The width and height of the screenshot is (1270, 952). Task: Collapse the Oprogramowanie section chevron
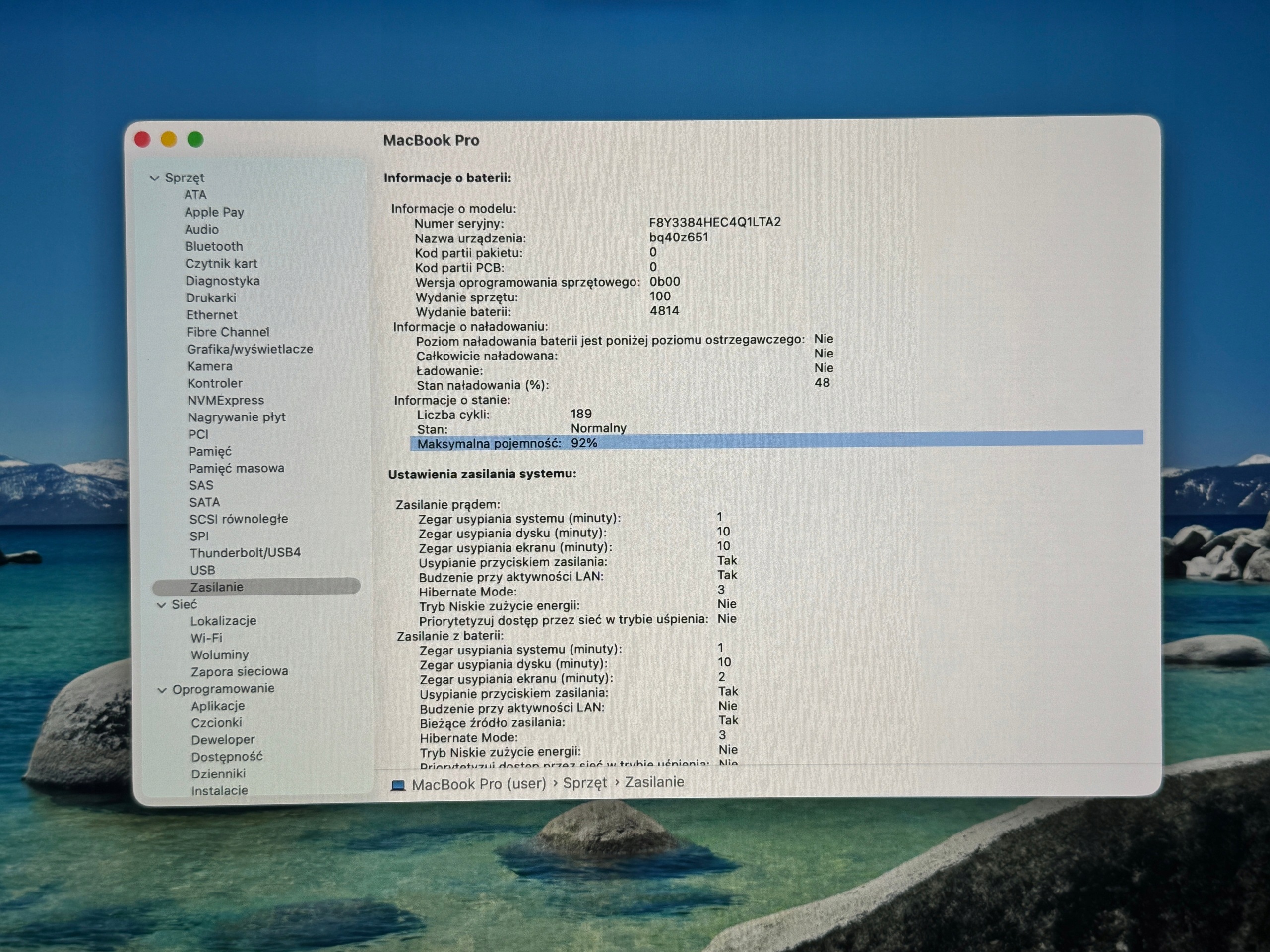(162, 690)
